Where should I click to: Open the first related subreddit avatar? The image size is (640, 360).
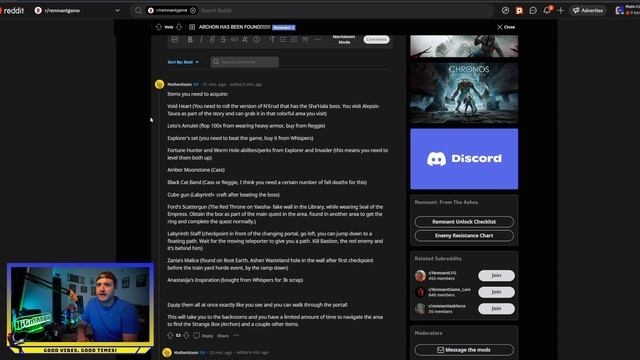coord(420,276)
